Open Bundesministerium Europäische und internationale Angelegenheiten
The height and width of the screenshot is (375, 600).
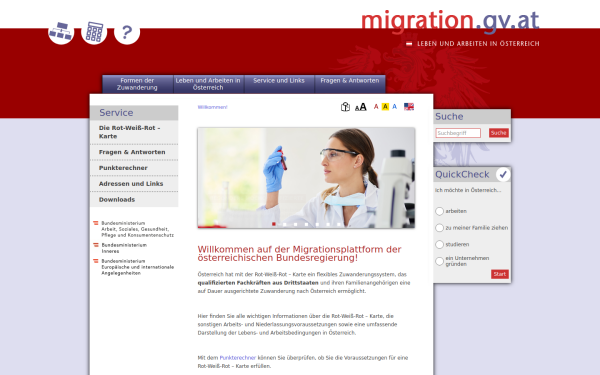point(137,267)
